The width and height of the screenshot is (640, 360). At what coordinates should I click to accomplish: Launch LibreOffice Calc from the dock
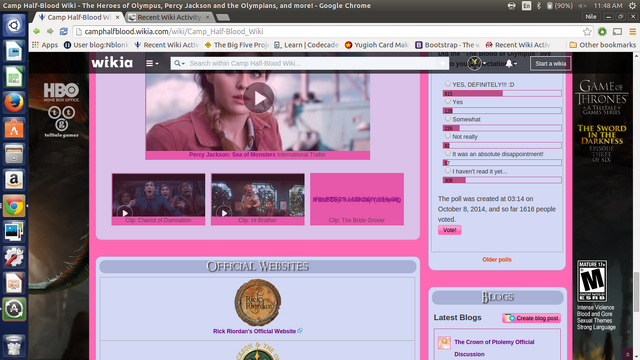pos(14,77)
